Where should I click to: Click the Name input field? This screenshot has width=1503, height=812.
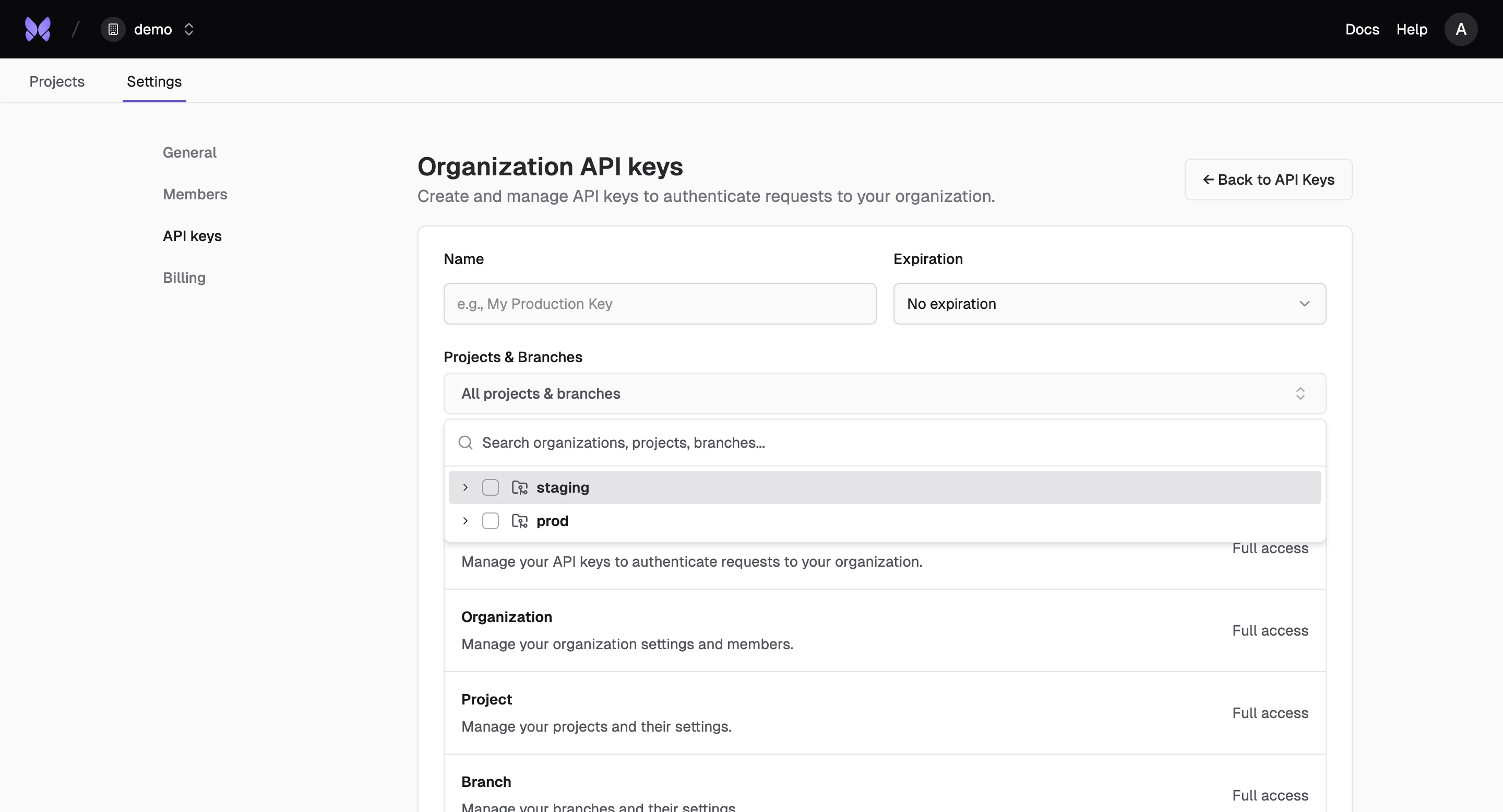(659, 304)
